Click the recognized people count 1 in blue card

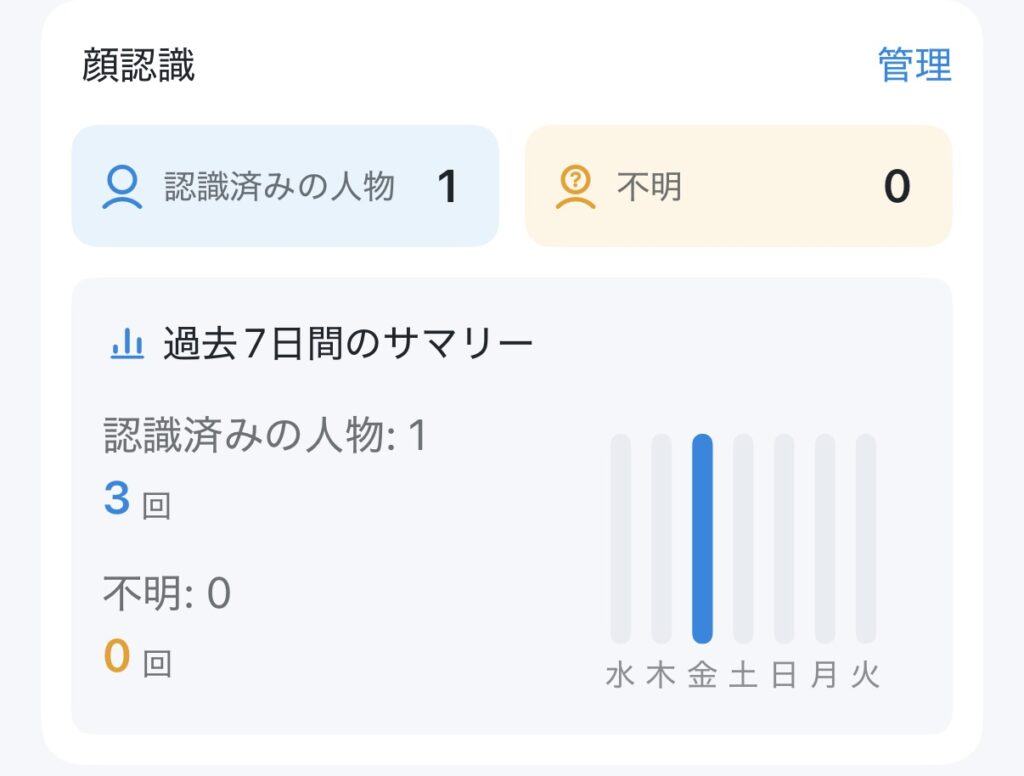pyautogui.click(x=447, y=187)
